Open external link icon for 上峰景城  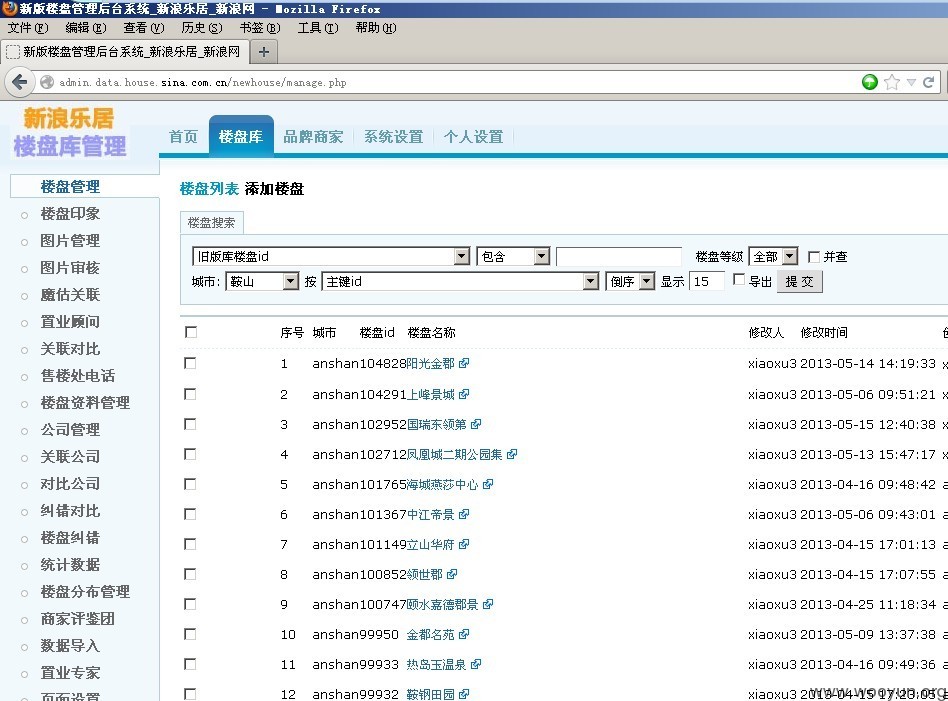(x=464, y=394)
